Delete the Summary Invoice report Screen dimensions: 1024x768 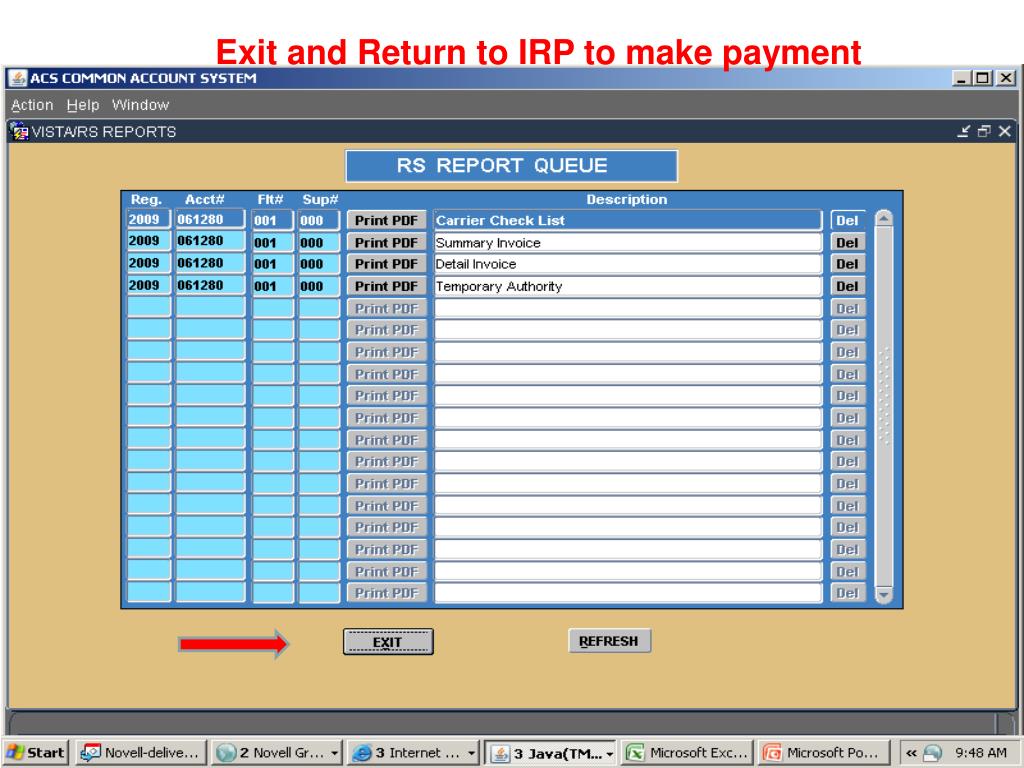(x=848, y=243)
